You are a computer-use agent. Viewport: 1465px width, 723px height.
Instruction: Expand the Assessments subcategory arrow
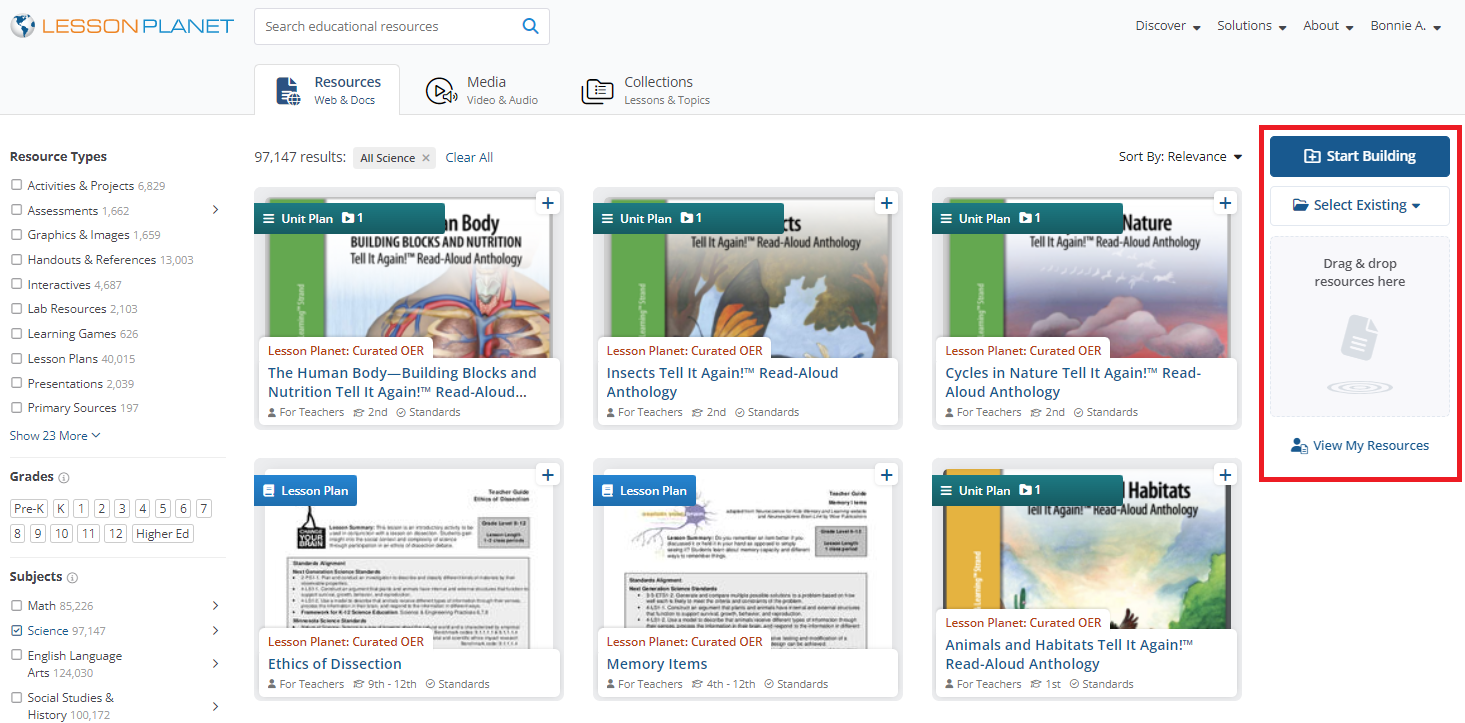[x=215, y=209]
